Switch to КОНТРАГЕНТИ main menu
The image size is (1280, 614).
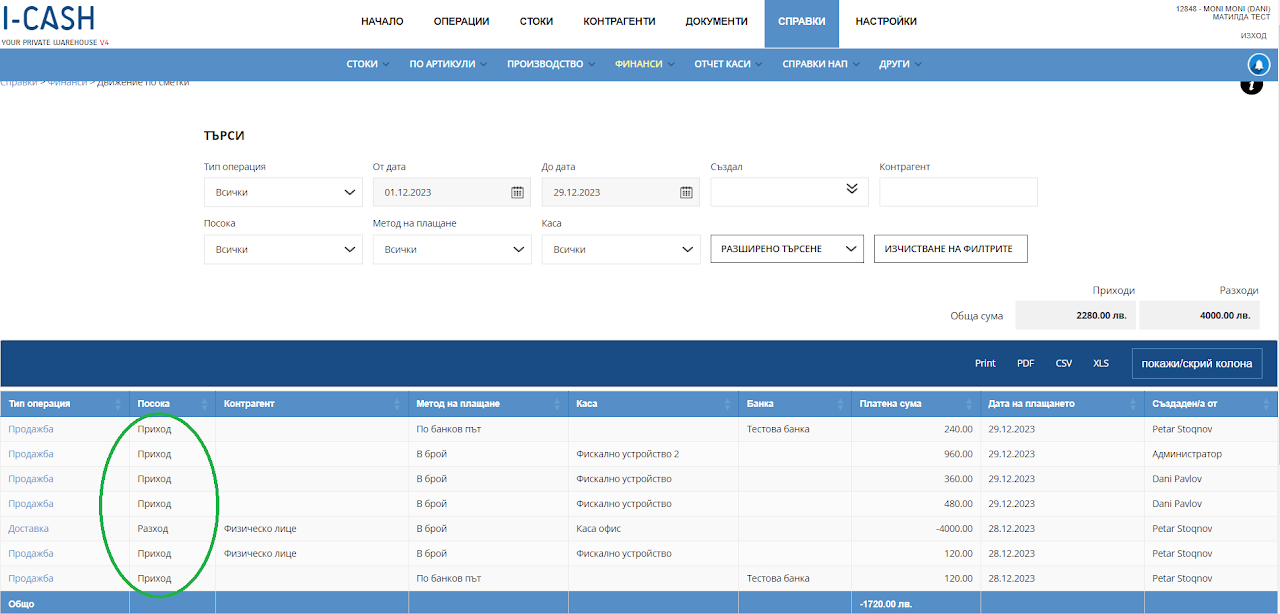coord(619,22)
